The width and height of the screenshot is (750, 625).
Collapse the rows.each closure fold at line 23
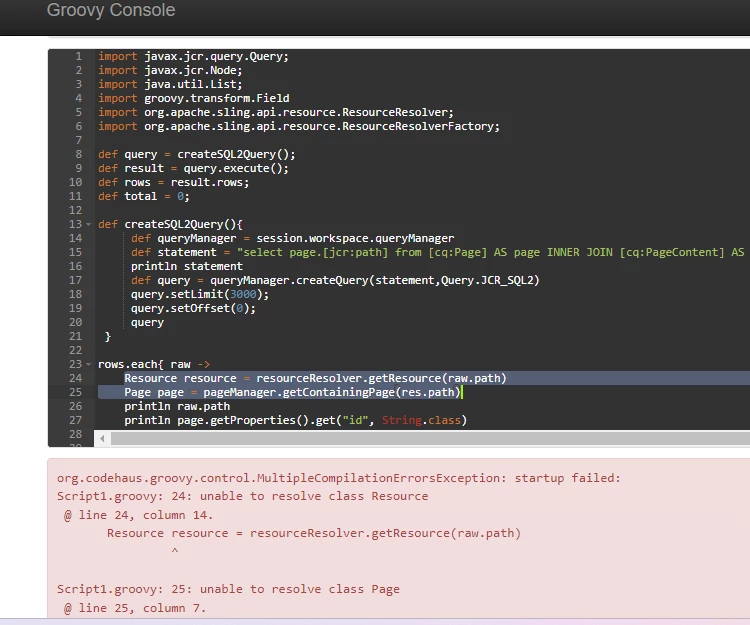pos(88,364)
